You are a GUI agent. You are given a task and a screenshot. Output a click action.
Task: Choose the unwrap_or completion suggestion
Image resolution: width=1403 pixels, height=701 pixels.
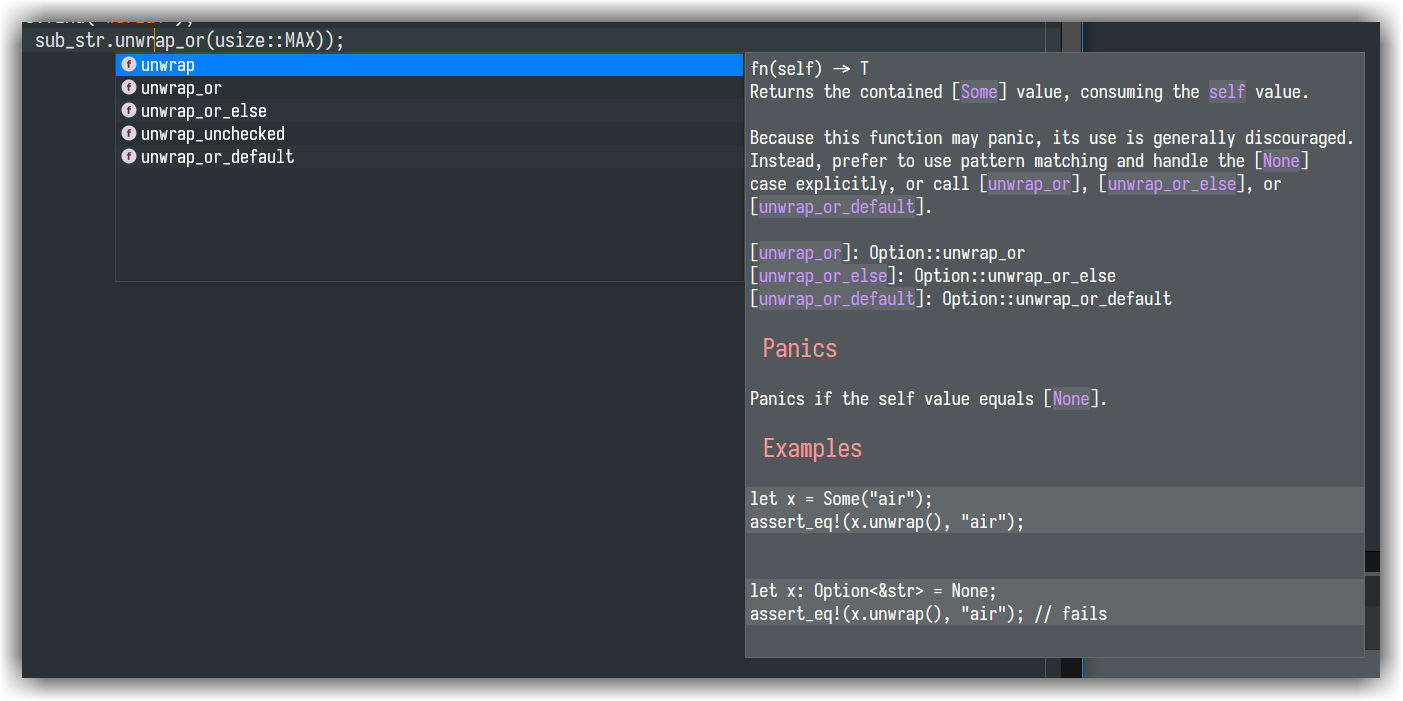click(x=181, y=88)
